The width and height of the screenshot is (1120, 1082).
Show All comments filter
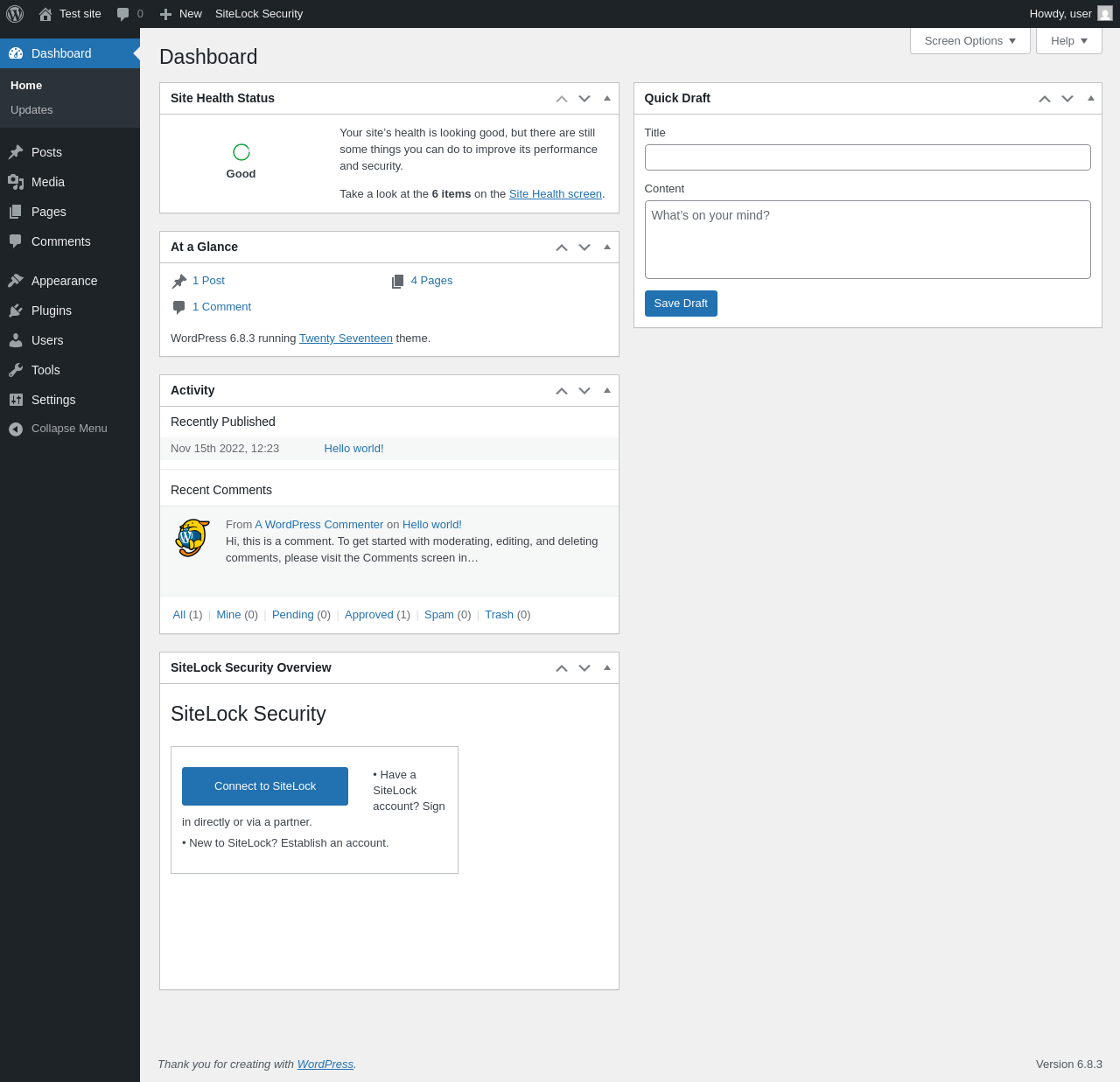click(x=179, y=615)
